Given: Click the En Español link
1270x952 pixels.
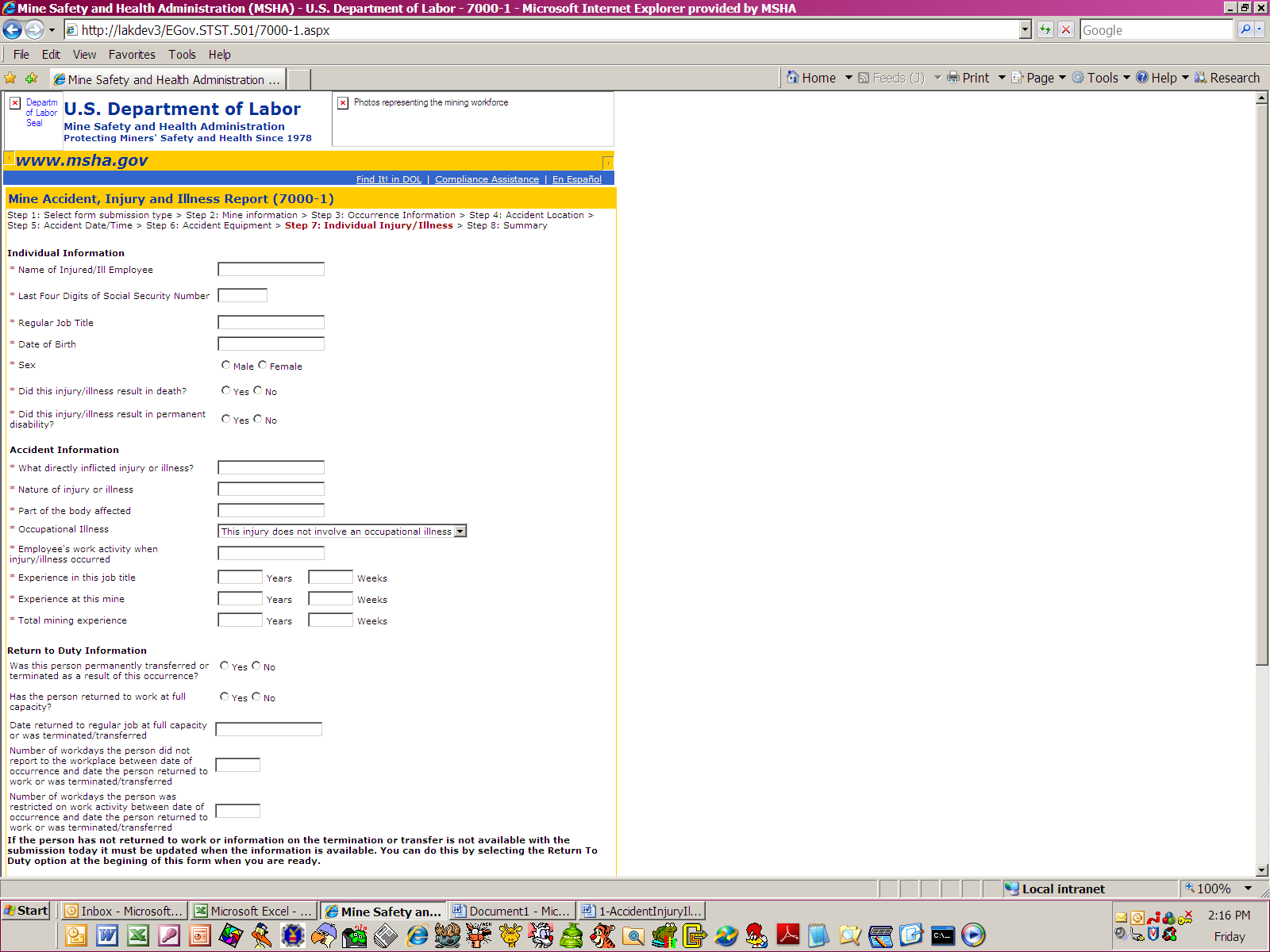Looking at the screenshot, I should (577, 179).
